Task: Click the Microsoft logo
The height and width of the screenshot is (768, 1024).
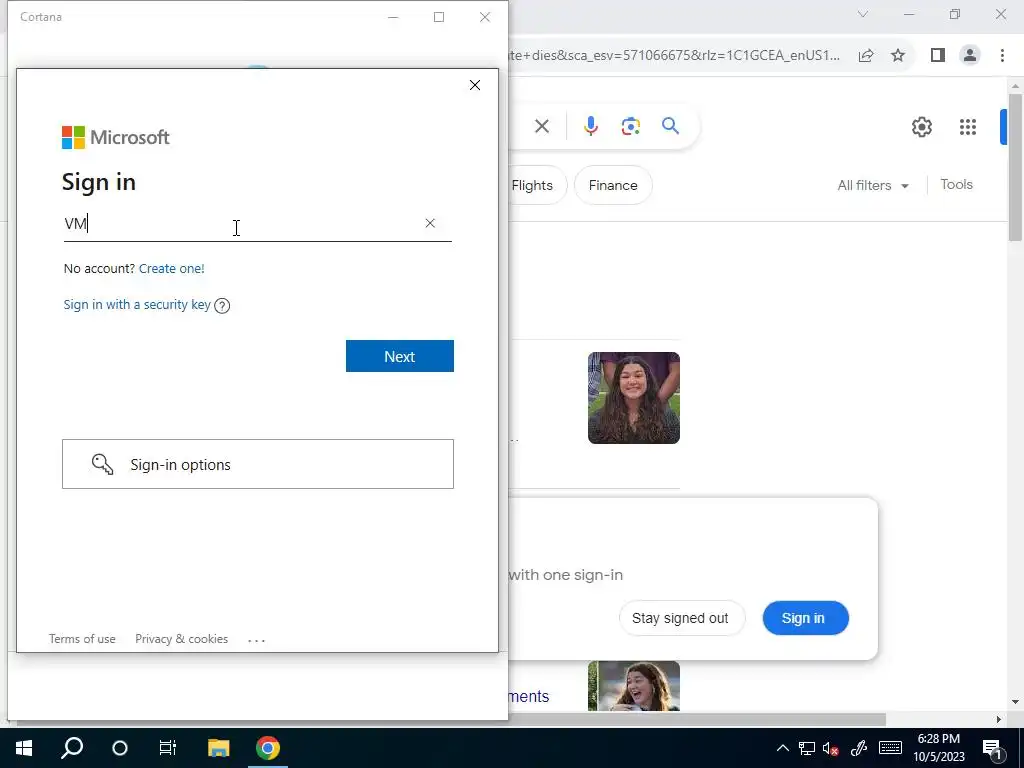Action: point(116,137)
